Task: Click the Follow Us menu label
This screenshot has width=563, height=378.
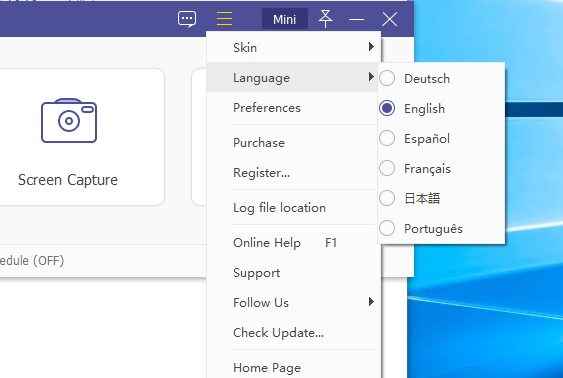Action: tap(261, 303)
